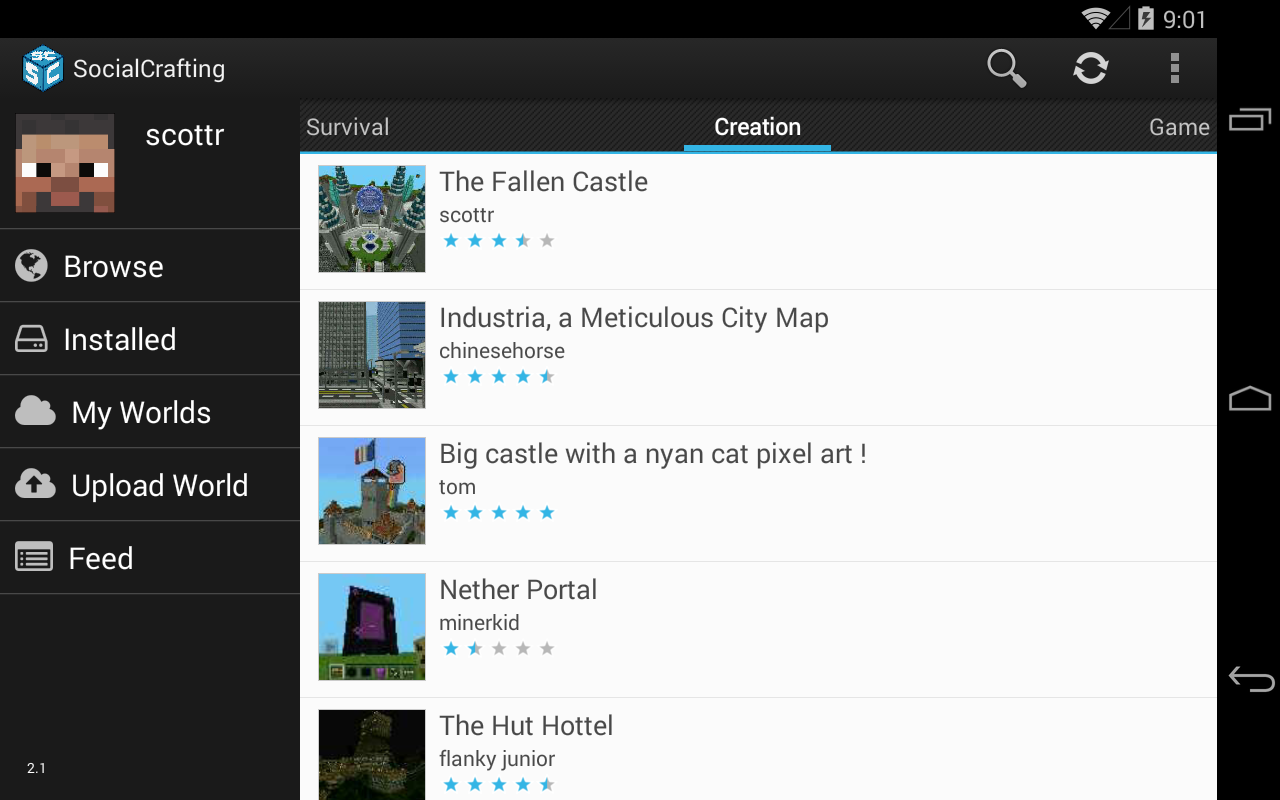Click author name chinesehorse
The image size is (1280, 800).
[x=502, y=351]
